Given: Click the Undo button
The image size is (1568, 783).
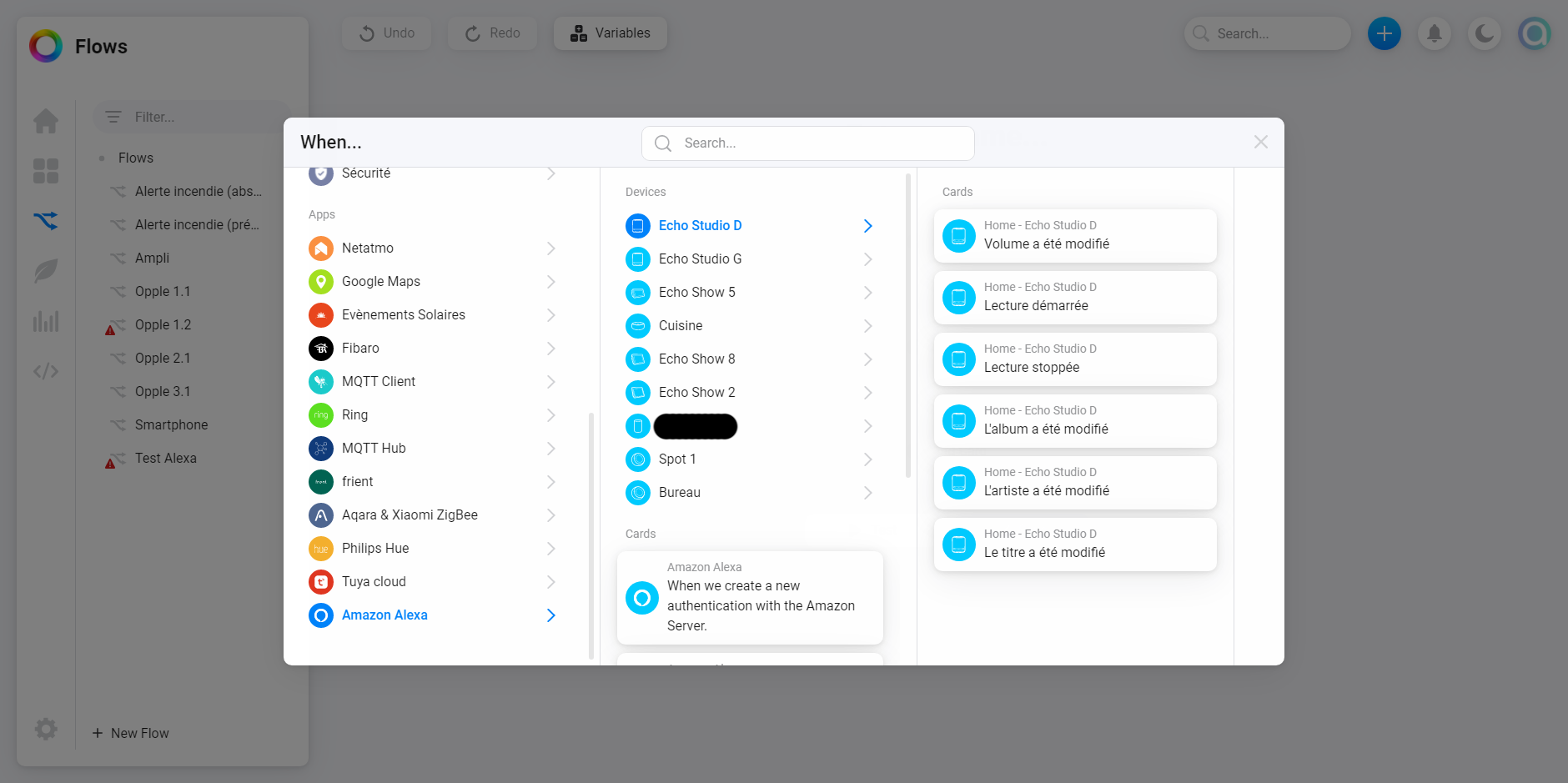Looking at the screenshot, I should (x=387, y=33).
